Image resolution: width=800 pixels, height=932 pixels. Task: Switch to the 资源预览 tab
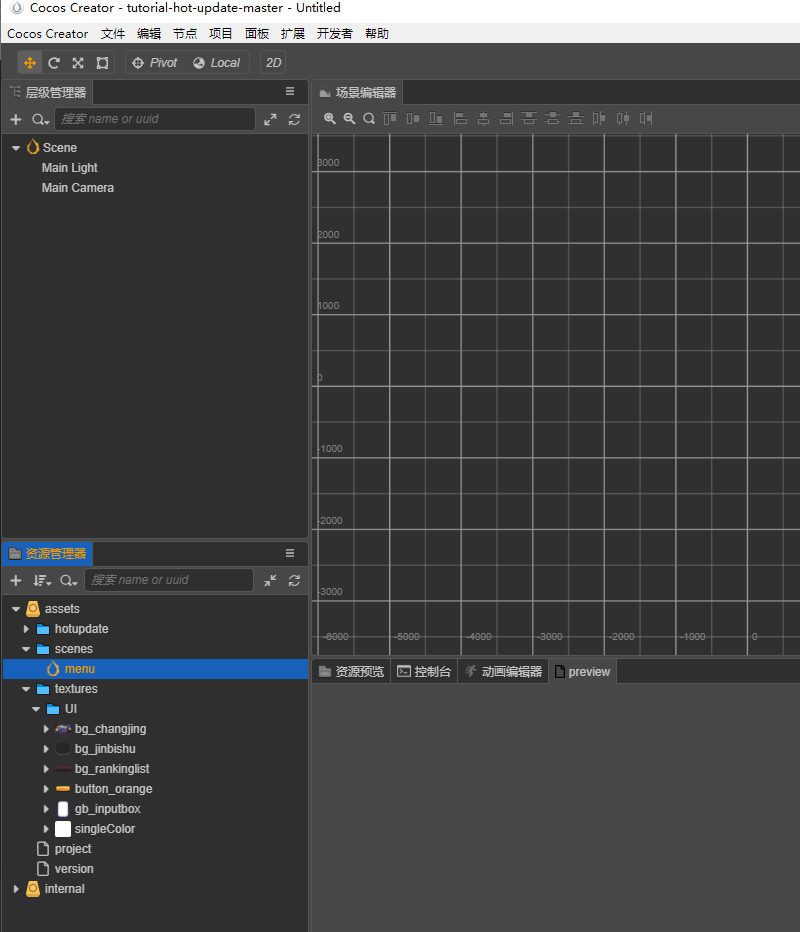(351, 672)
